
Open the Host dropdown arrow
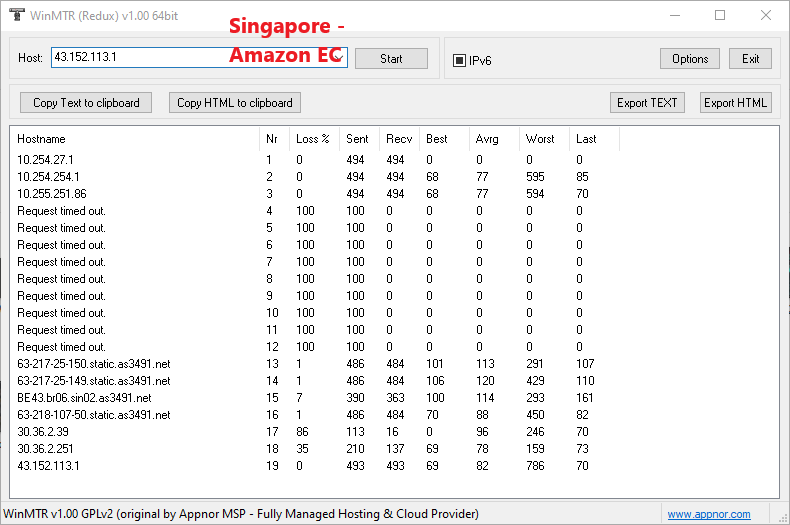[x=340, y=57]
